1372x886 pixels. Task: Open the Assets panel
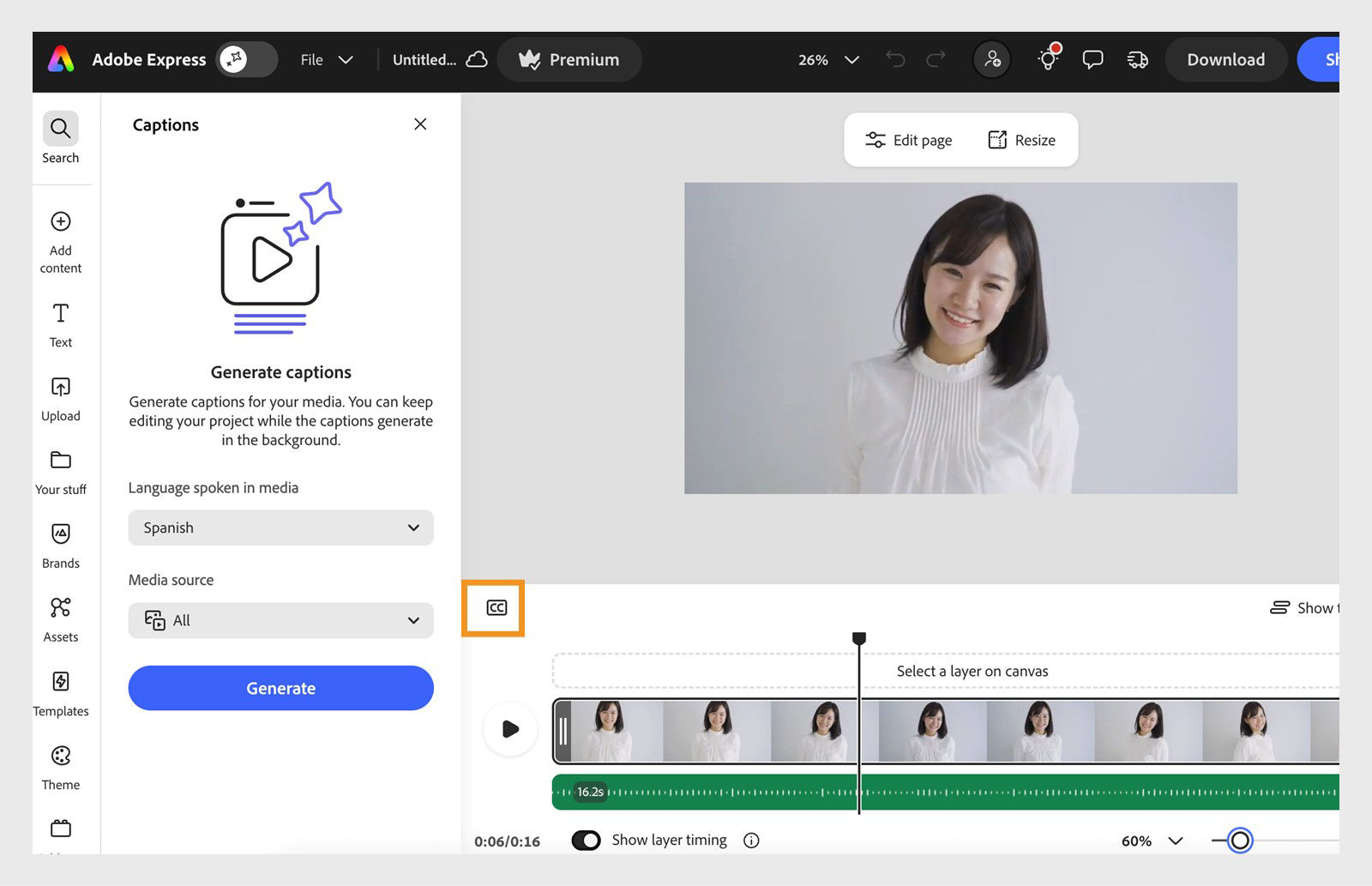[x=60, y=619]
